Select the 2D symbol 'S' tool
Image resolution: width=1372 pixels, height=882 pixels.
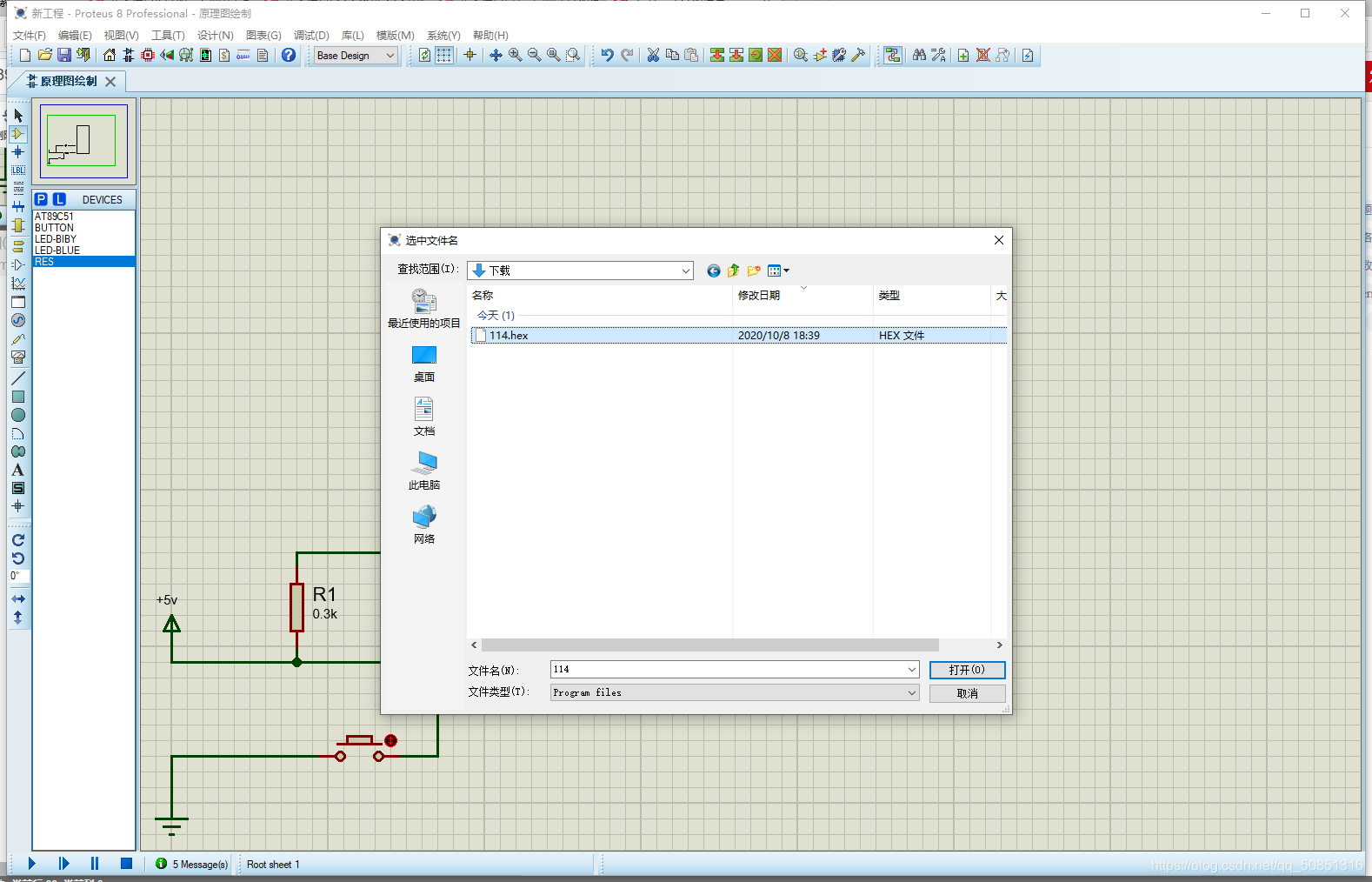pos(18,488)
